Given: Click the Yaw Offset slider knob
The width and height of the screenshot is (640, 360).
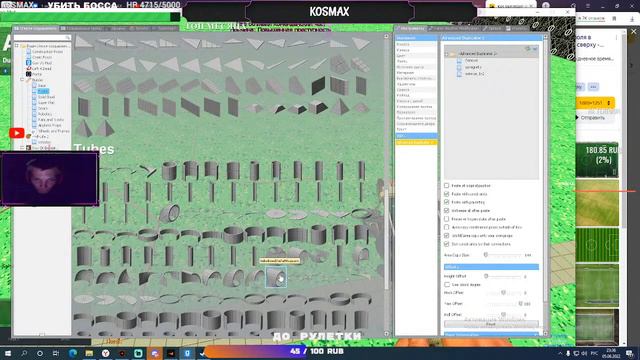Looking at the screenshot, I should (x=520, y=304).
